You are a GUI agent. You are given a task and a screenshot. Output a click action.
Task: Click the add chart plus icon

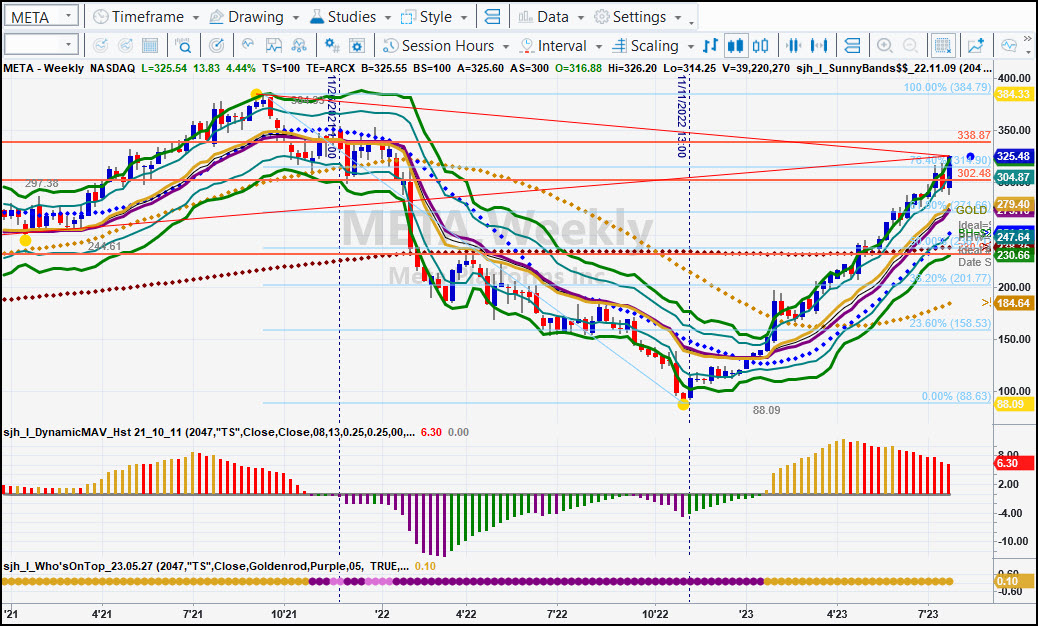pos(976,46)
